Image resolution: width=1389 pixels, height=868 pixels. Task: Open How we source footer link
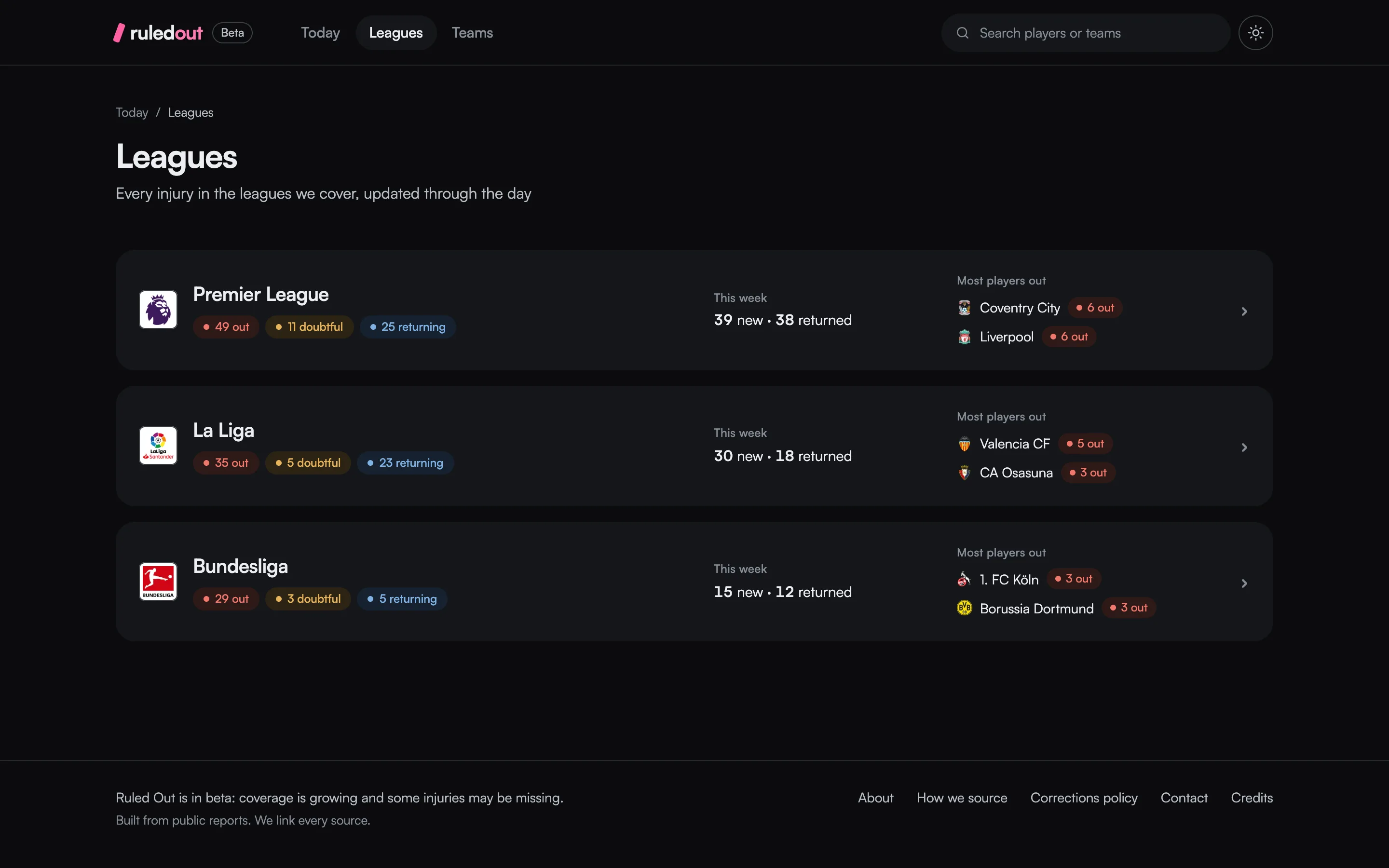(x=962, y=798)
